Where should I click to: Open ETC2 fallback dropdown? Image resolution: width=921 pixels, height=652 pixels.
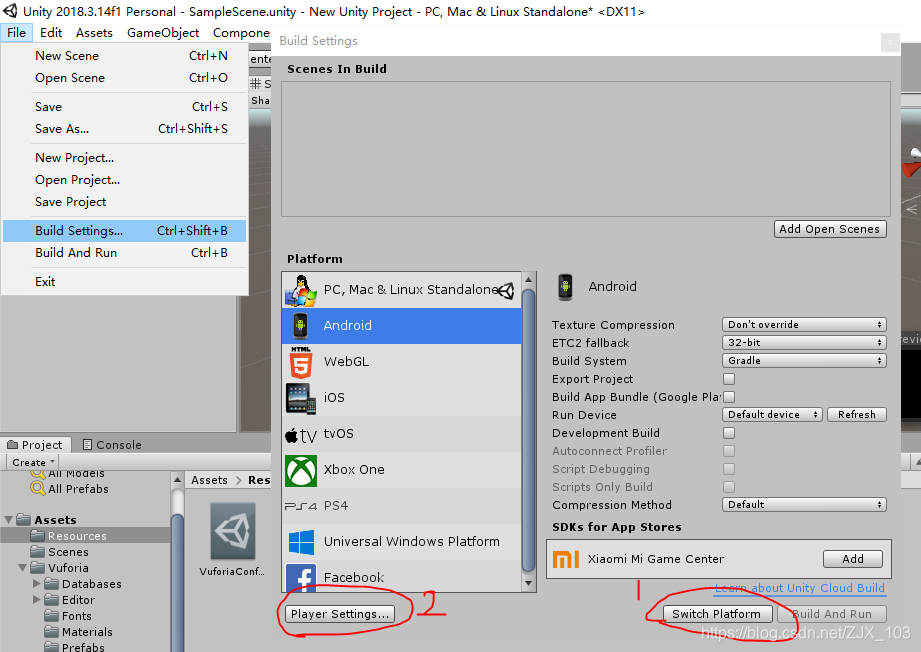pyautogui.click(x=804, y=342)
